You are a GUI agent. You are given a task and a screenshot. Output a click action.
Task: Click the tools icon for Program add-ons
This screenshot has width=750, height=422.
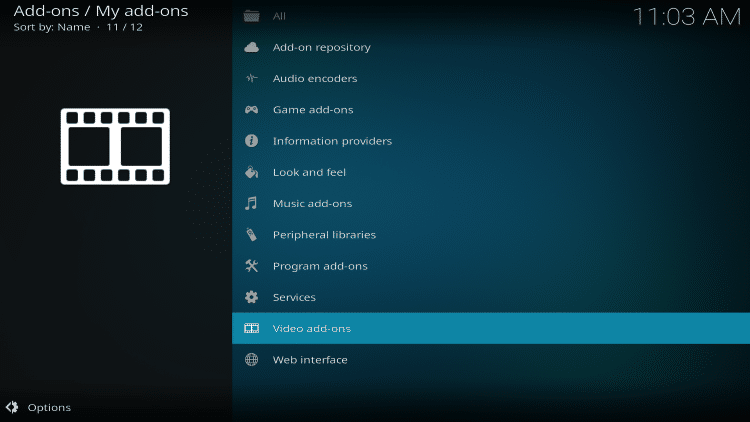tap(252, 266)
